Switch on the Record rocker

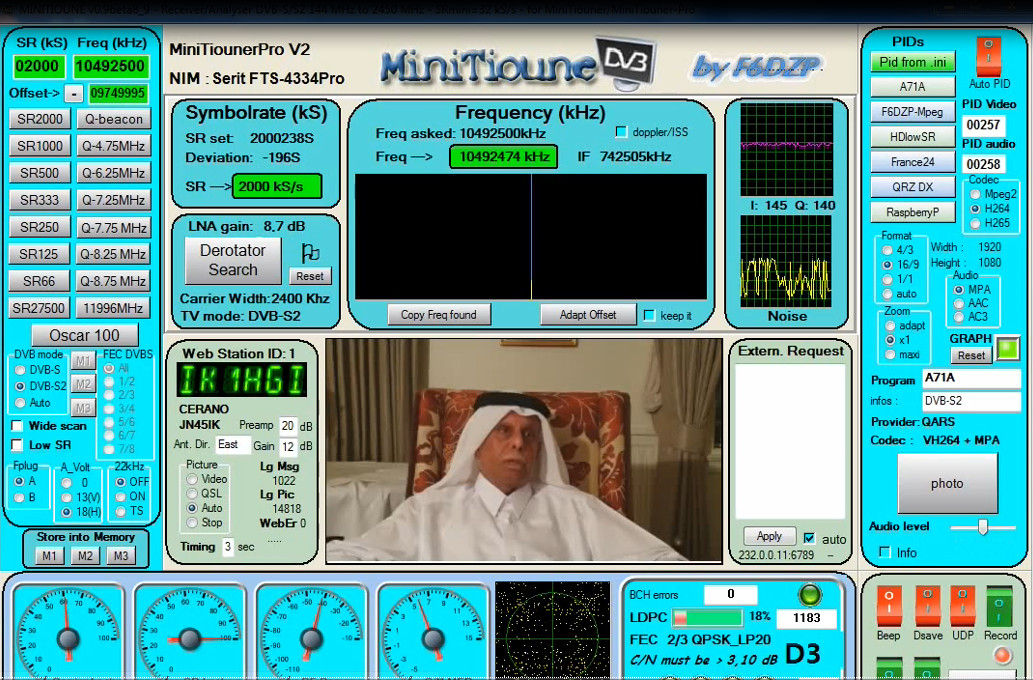coord(999,606)
